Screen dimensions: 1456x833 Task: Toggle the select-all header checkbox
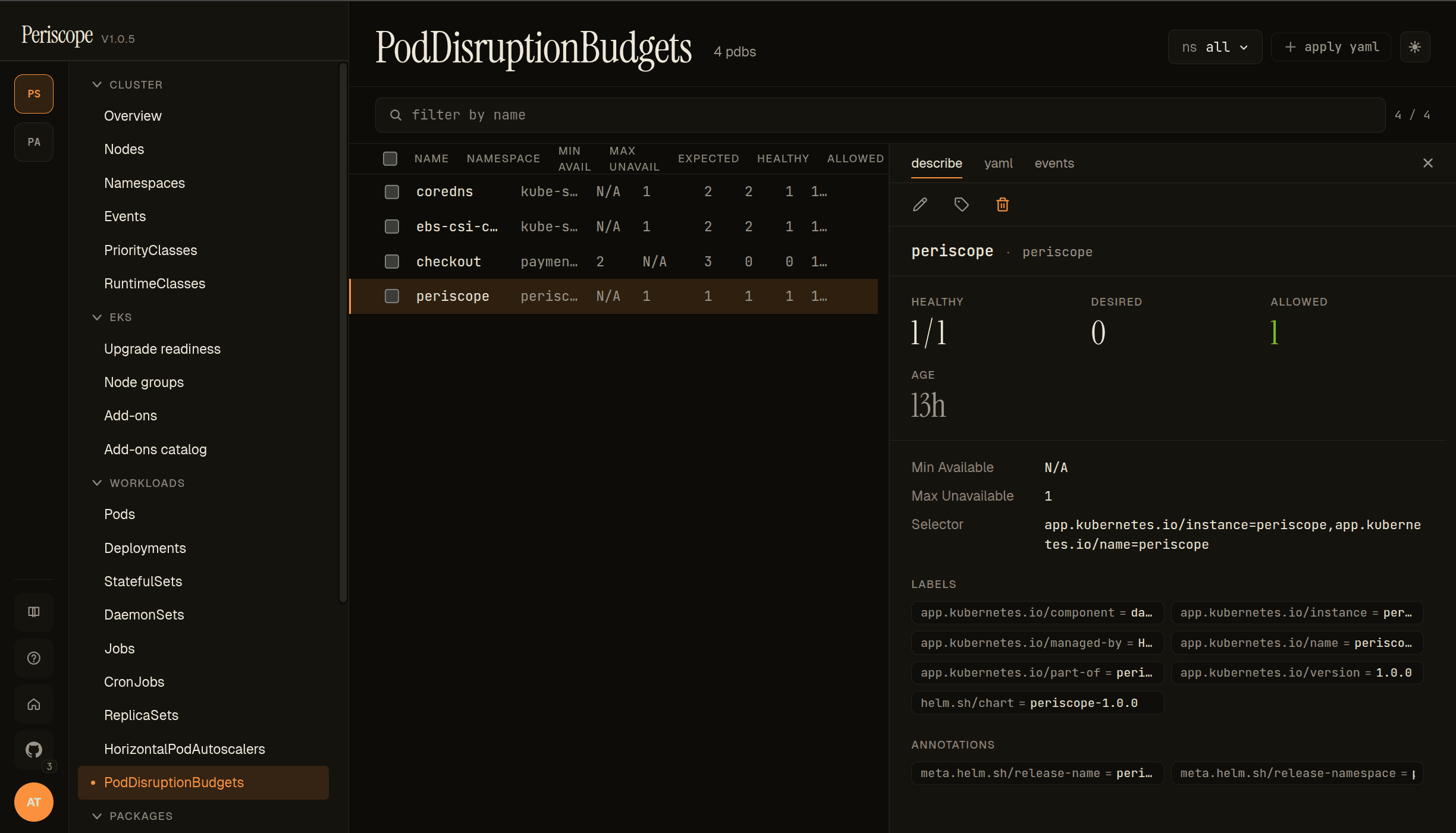390,159
